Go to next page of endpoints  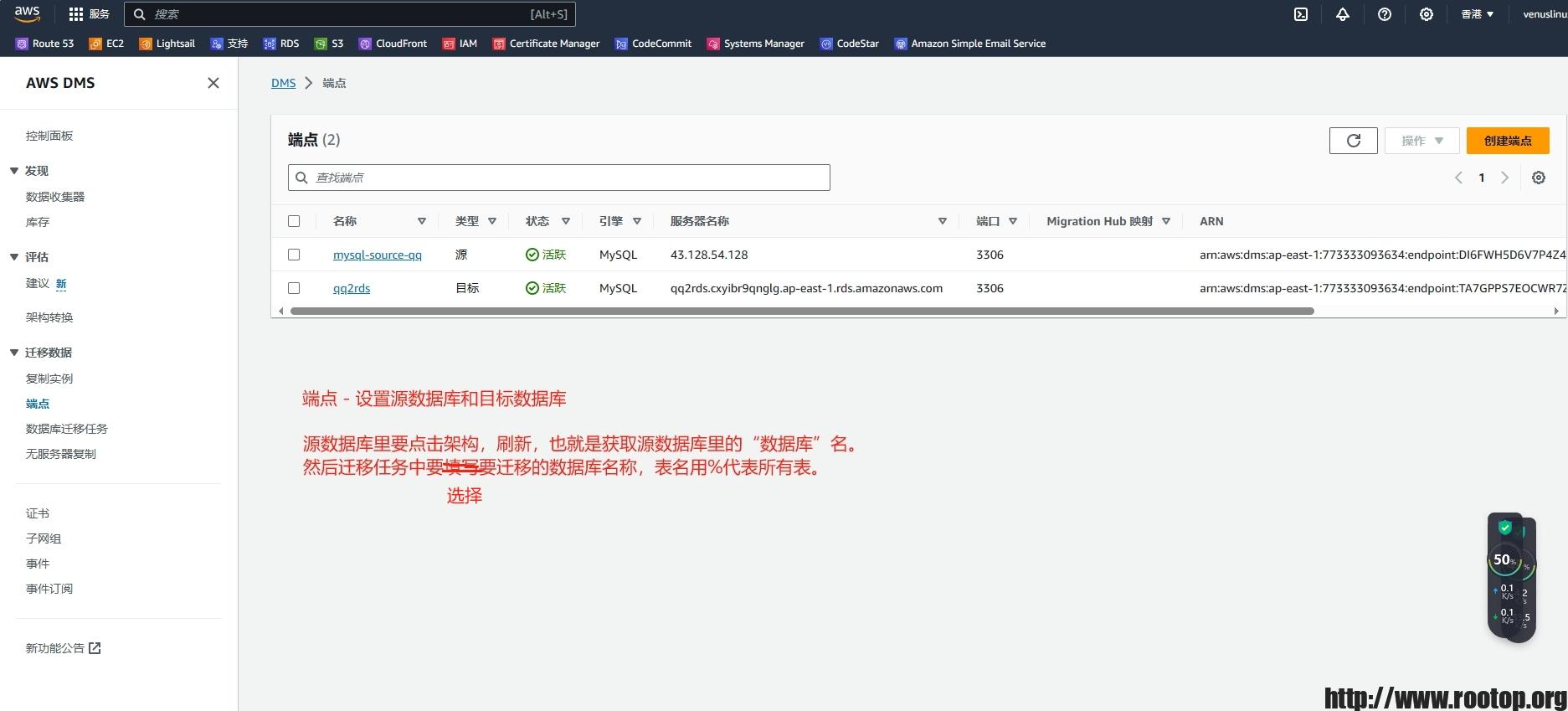click(1504, 178)
